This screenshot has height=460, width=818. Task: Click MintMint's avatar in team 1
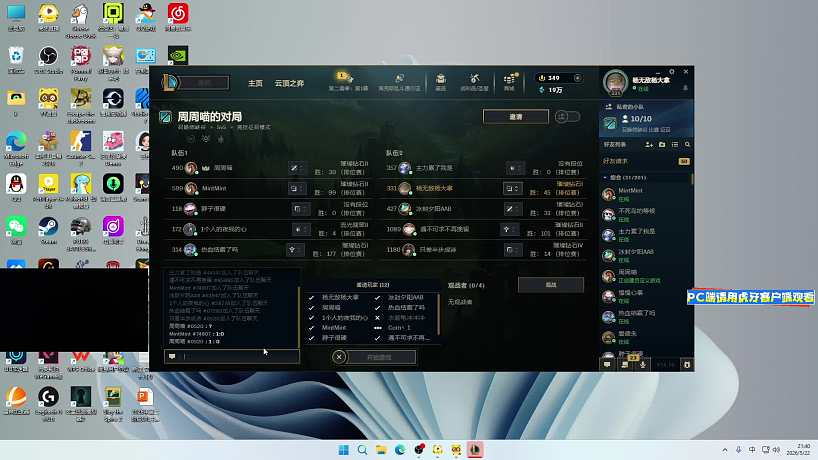tap(191, 188)
